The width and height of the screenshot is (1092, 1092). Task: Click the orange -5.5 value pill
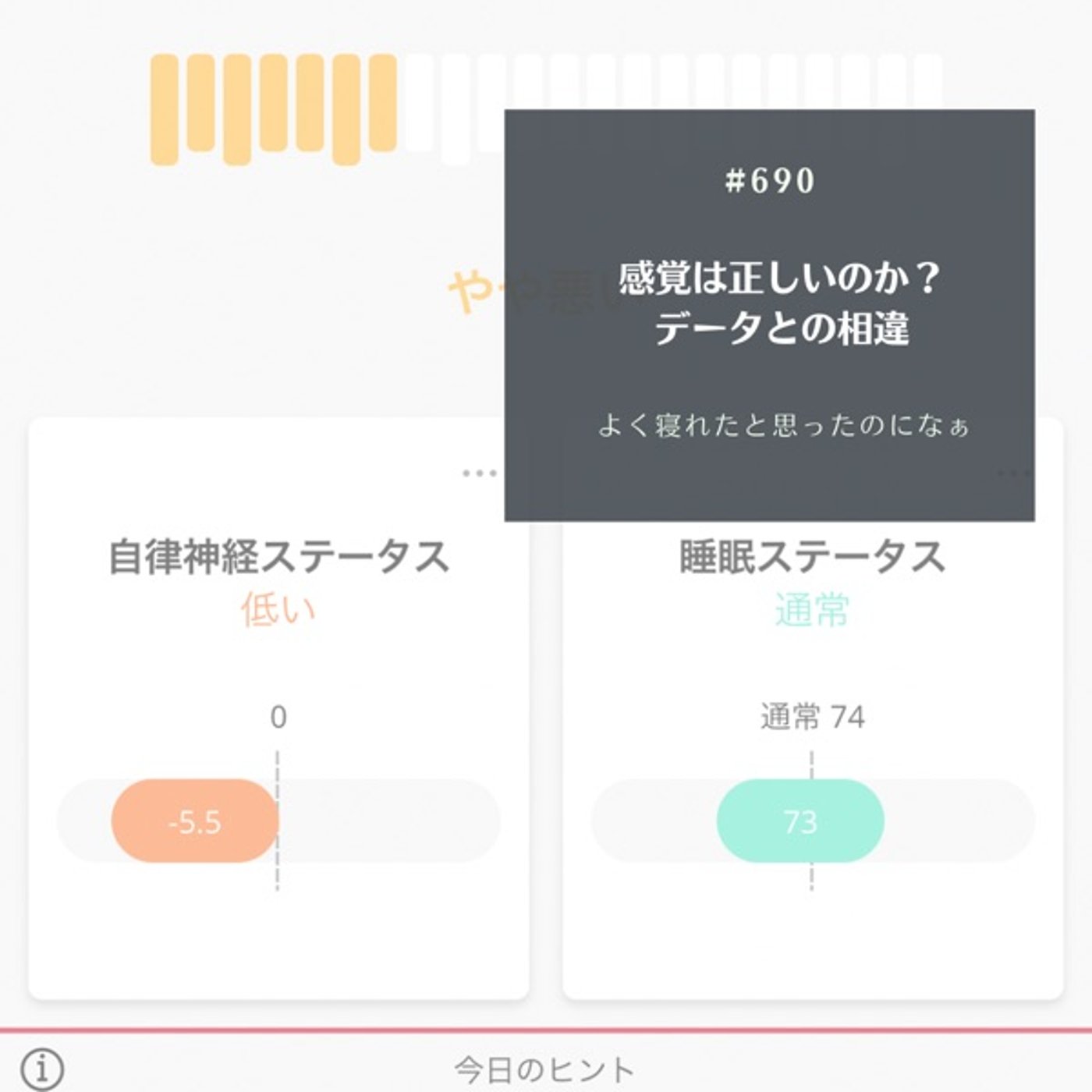(194, 821)
